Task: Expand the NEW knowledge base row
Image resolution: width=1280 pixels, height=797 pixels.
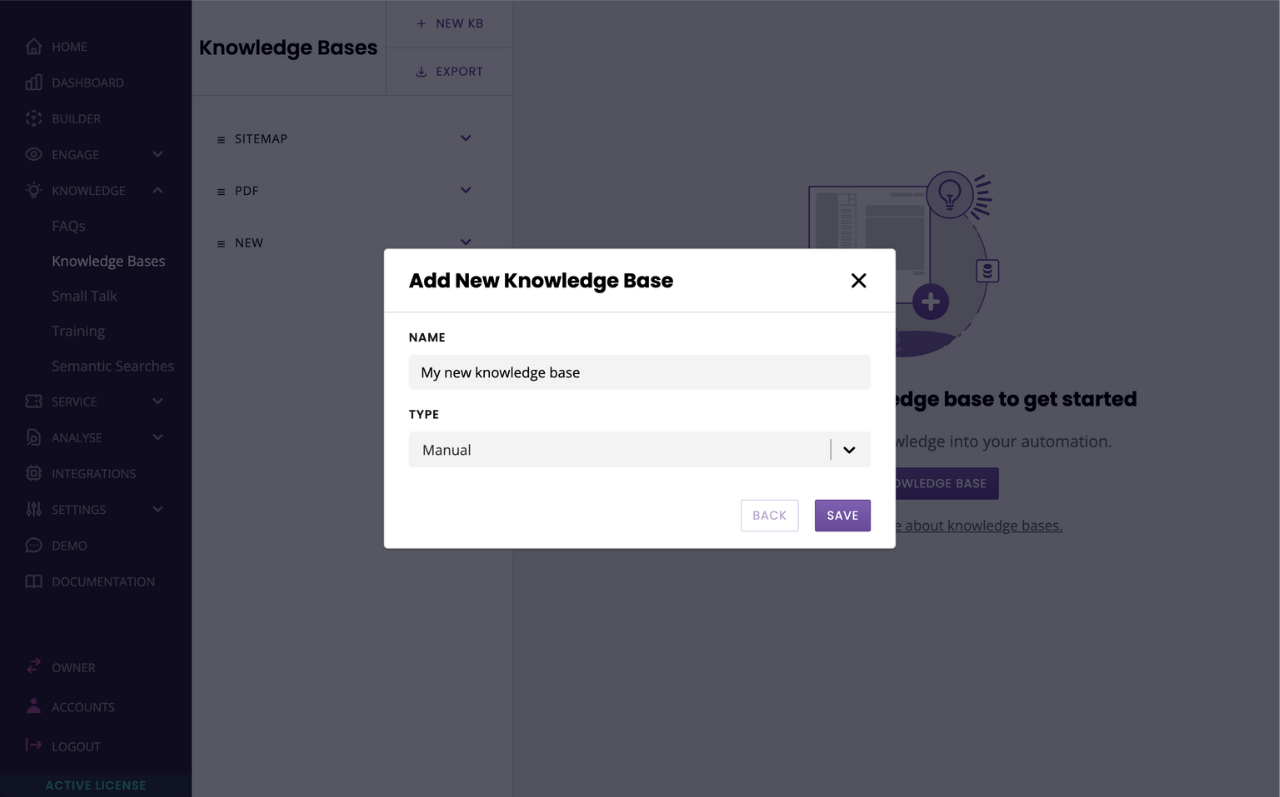Action: tap(466, 241)
